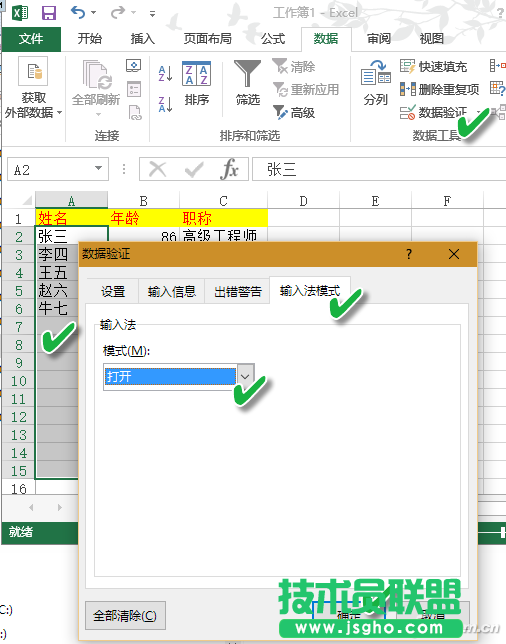This screenshot has width=506, height=644.
Task: Click cell 姓名 in row 1
Action: click(71, 218)
